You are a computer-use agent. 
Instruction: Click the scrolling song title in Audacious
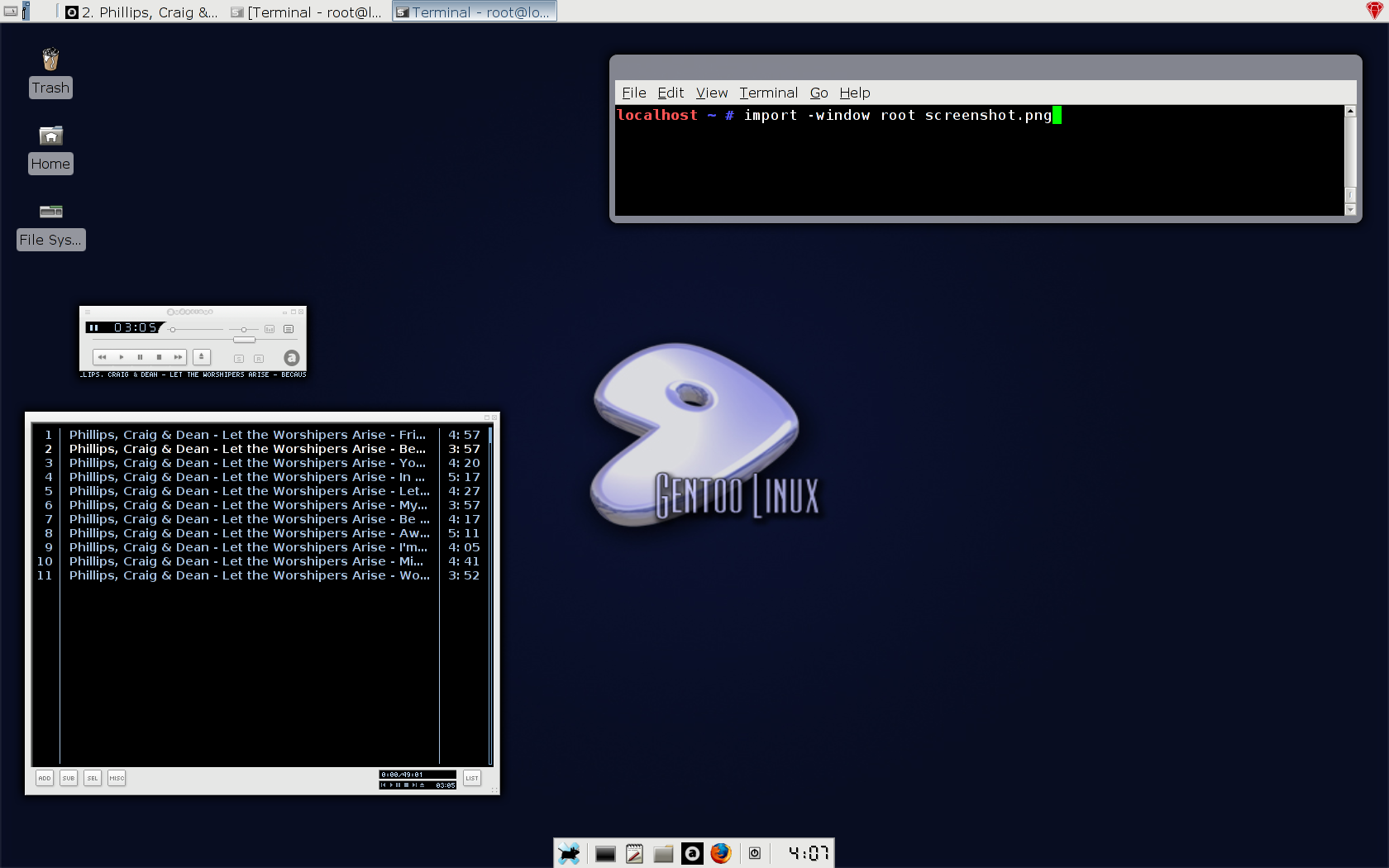[193, 374]
